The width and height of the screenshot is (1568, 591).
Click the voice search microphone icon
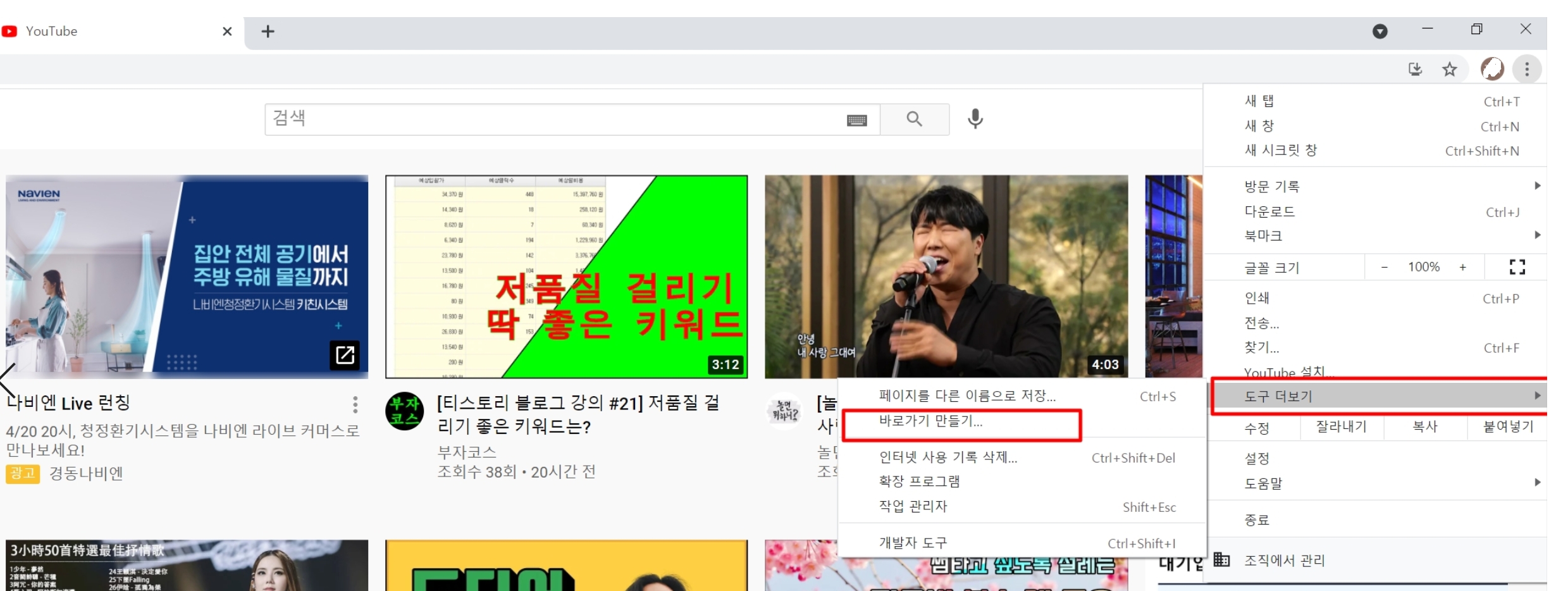[975, 118]
